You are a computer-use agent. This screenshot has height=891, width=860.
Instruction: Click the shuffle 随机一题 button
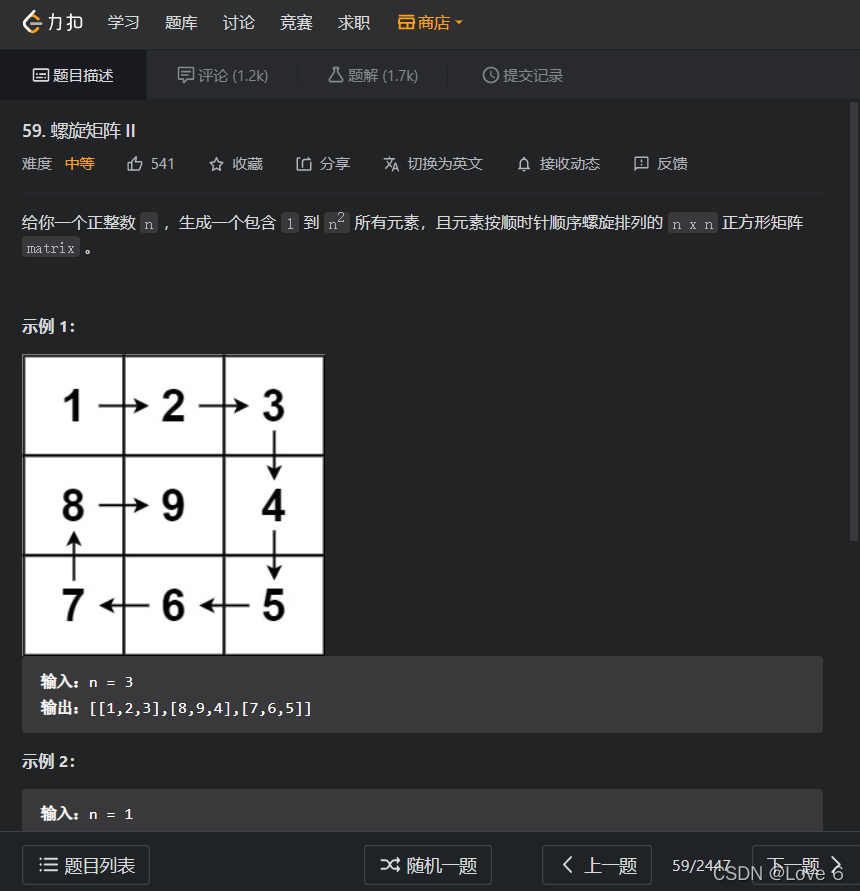[427, 865]
